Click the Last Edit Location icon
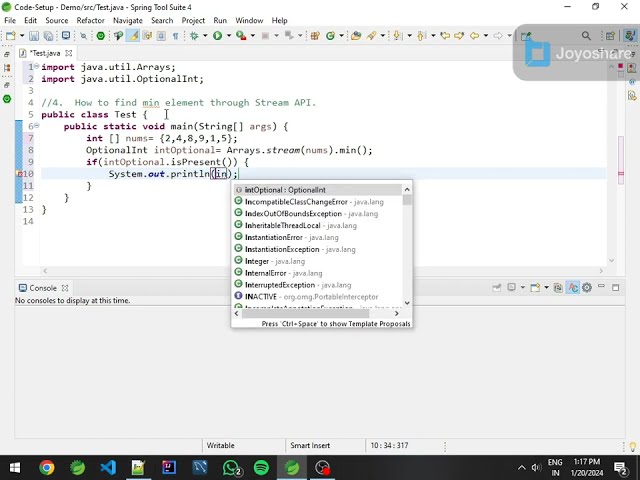The image size is (640, 480). tap(445, 36)
